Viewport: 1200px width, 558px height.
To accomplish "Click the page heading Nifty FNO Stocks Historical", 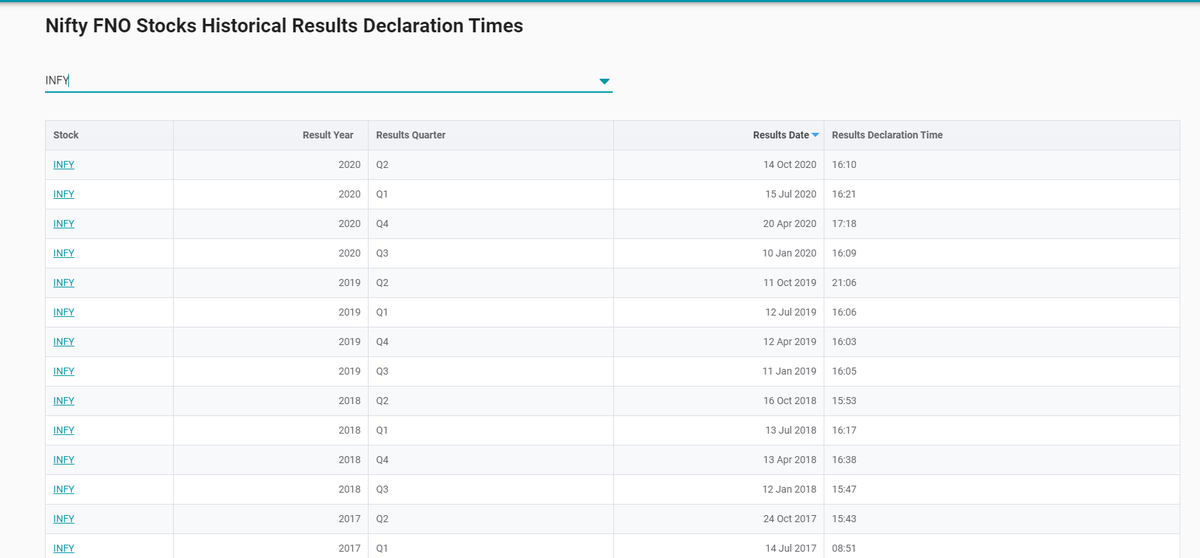I will pyautogui.click(x=284, y=26).
